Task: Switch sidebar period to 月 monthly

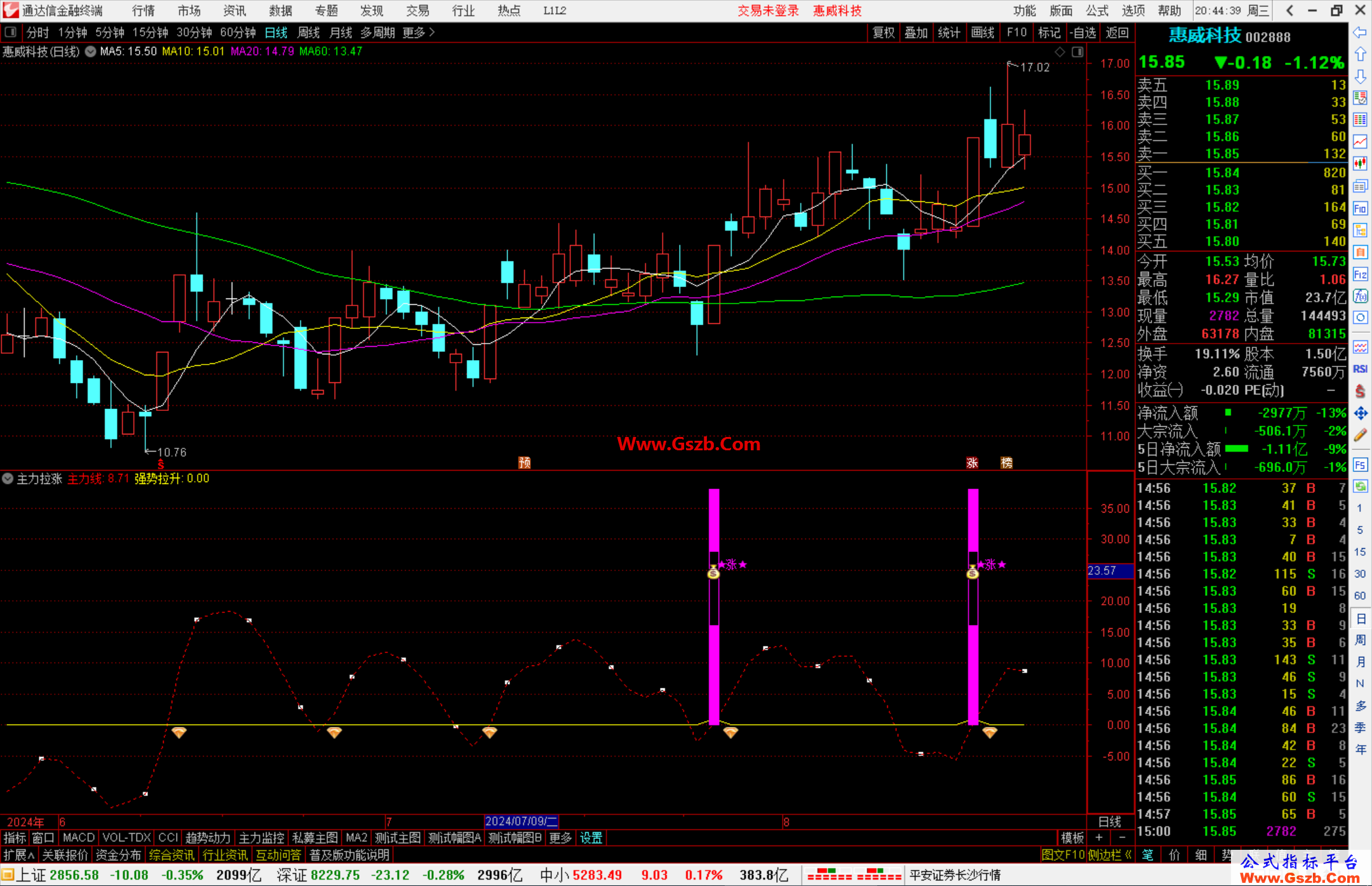Action: tap(1361, 662)
